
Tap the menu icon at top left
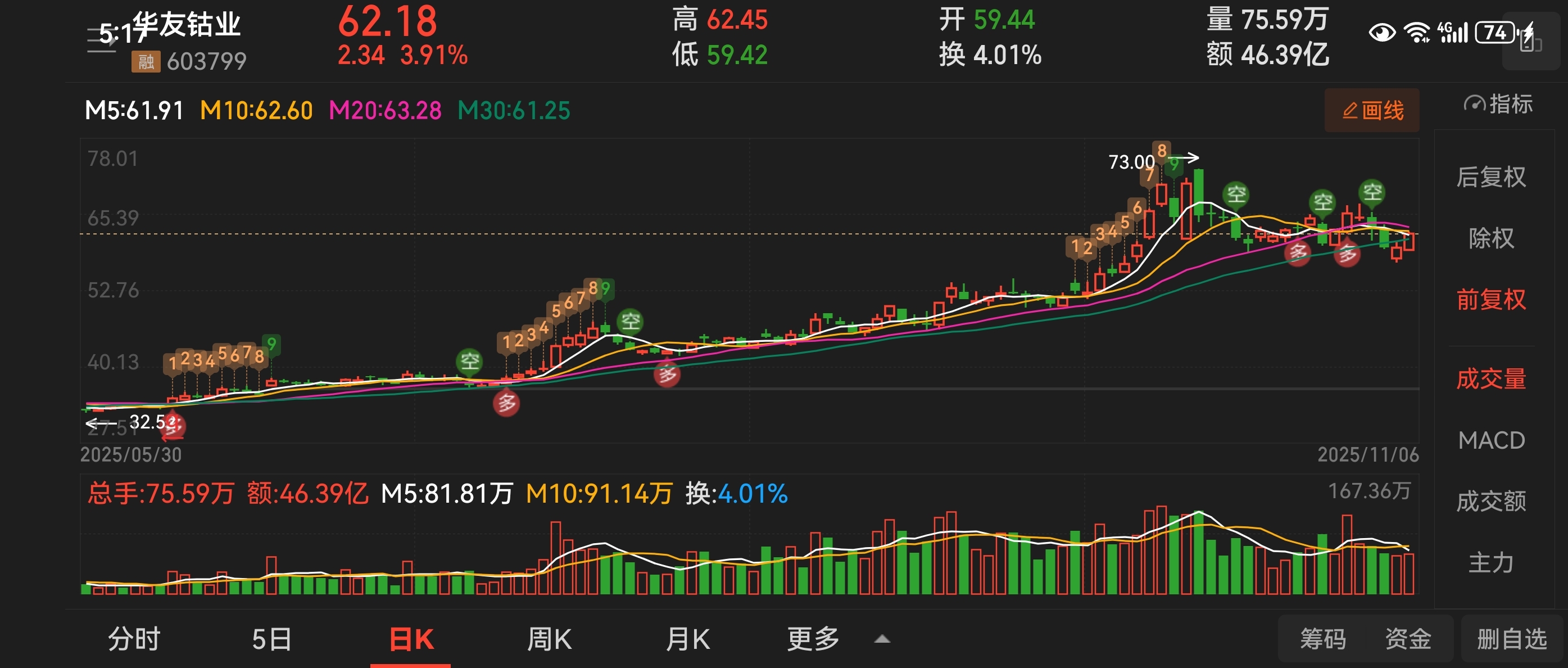tap(101, 40)
